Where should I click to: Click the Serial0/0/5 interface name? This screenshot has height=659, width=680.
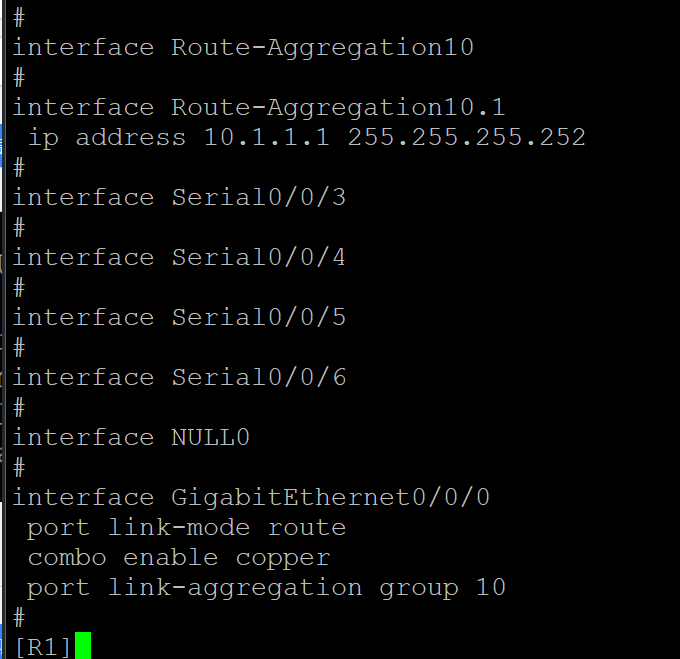(x=258, y=317)
